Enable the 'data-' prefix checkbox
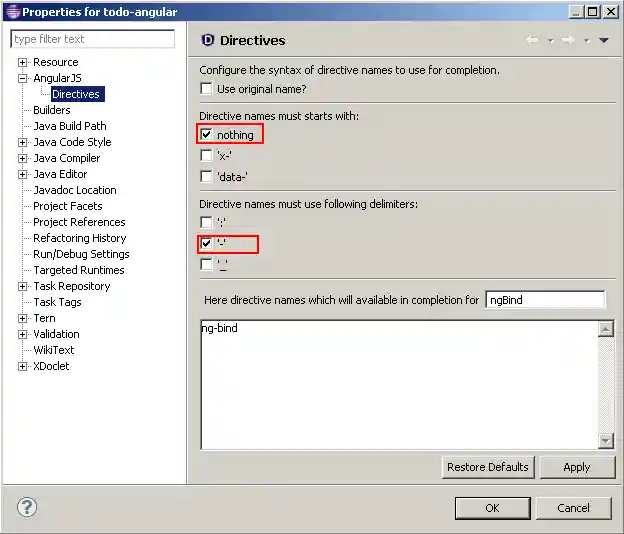 coord(206,176)
